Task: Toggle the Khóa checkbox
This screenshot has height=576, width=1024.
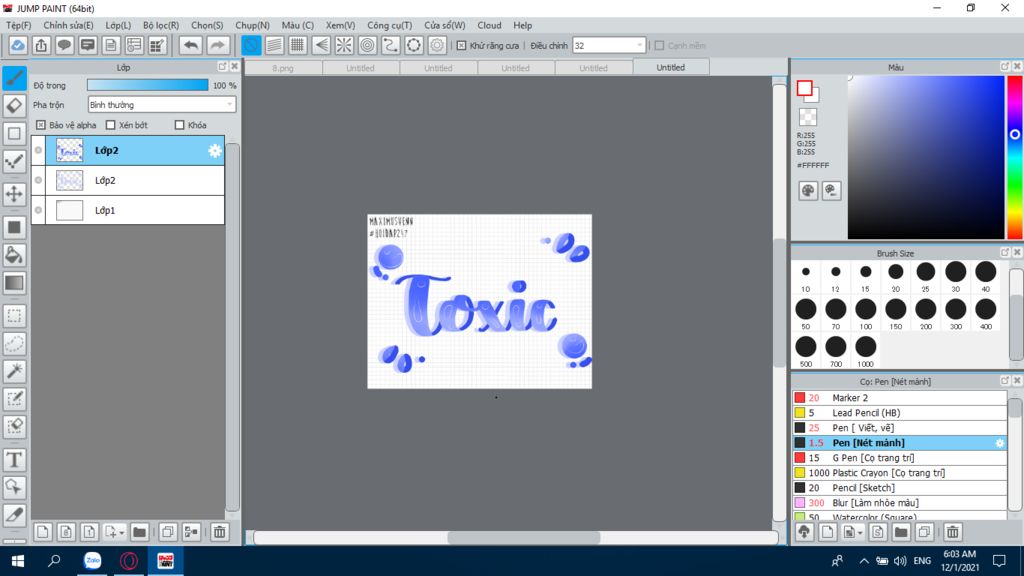Action: (180, 125)
